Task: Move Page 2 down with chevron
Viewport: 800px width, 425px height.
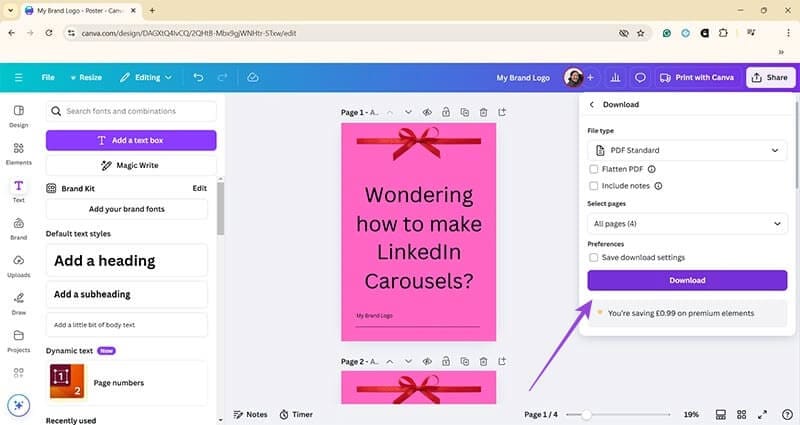Action: coord(408,361)
